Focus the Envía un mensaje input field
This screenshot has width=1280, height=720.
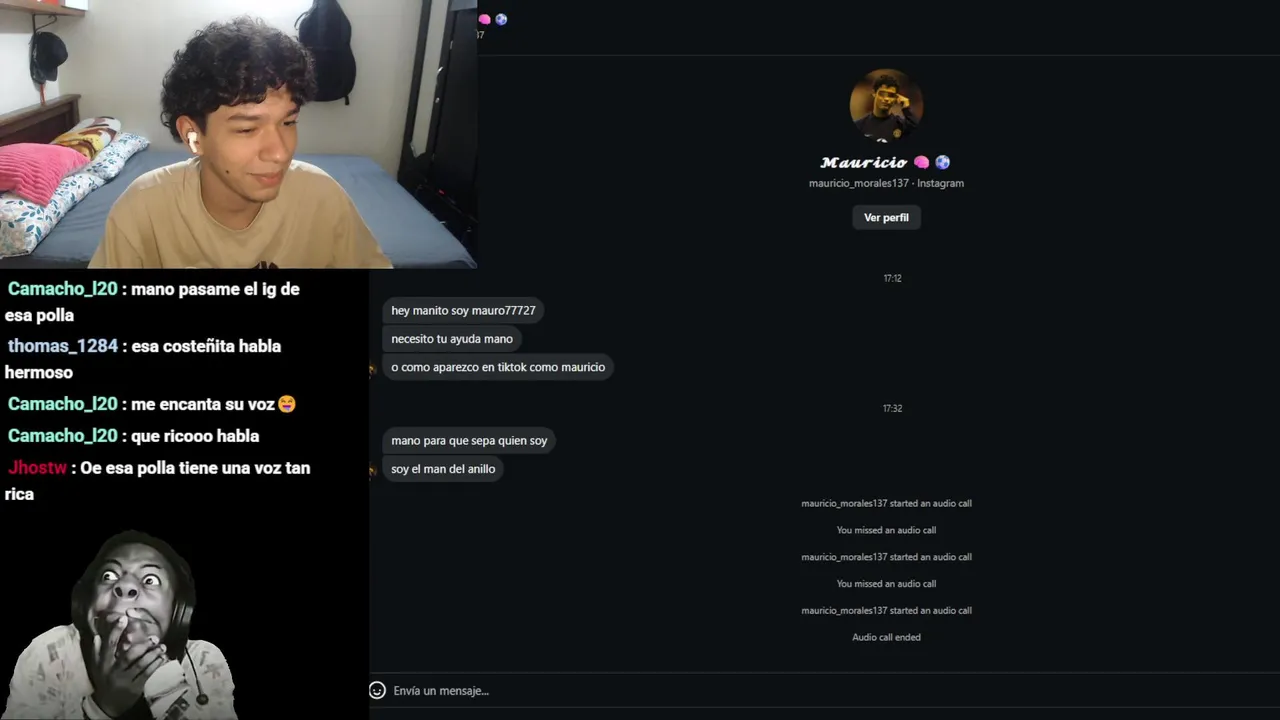[820, 691]
